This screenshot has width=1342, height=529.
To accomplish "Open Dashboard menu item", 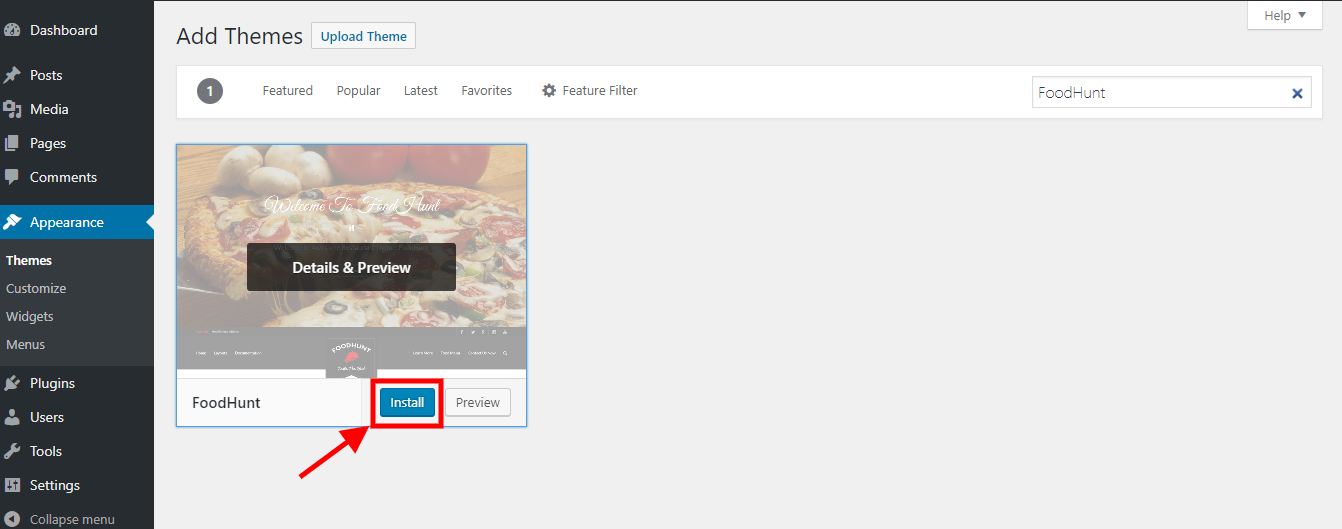I will [x=77, y=30].
